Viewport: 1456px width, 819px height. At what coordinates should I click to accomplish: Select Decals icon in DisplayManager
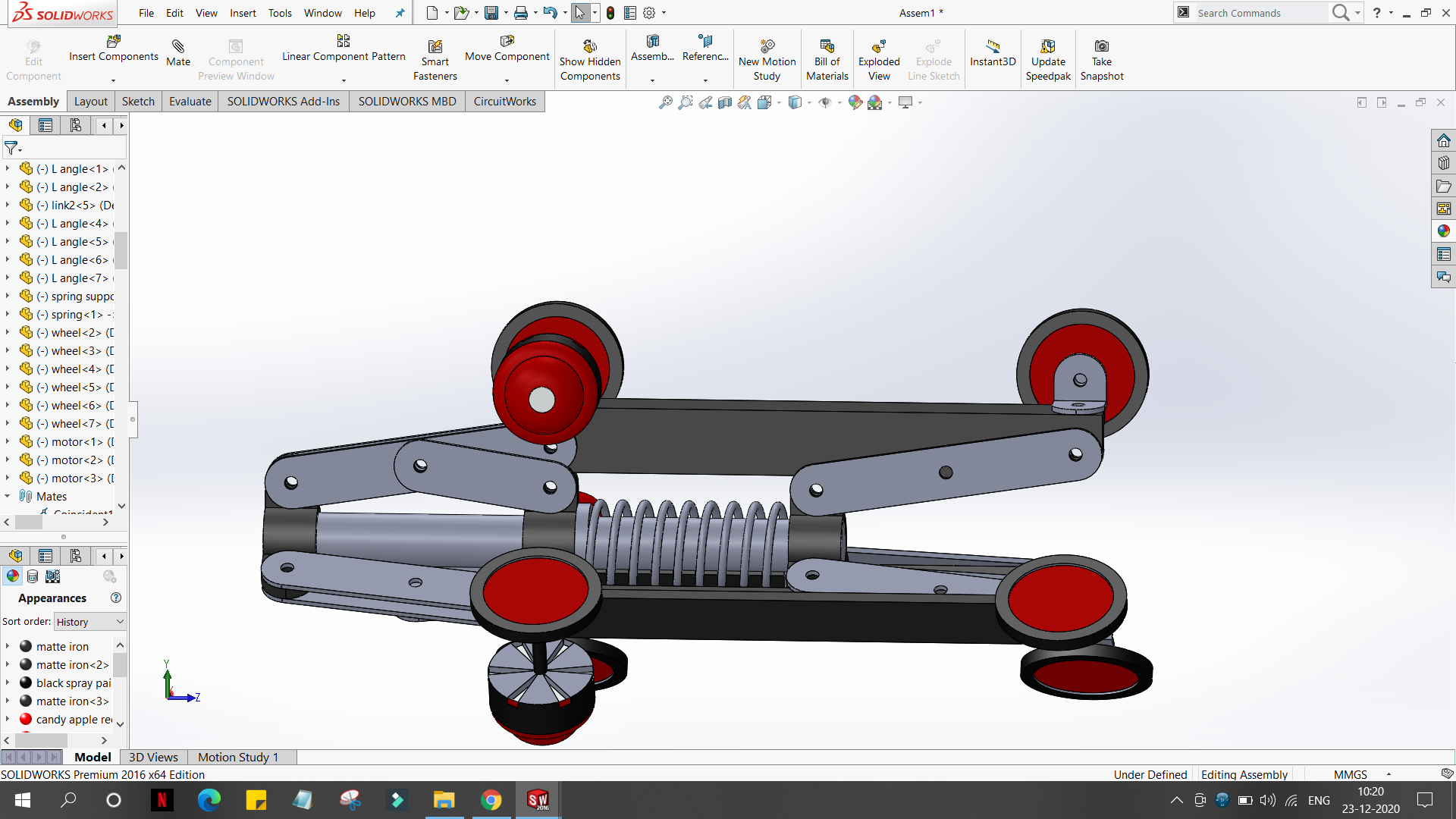pos(33,576)
